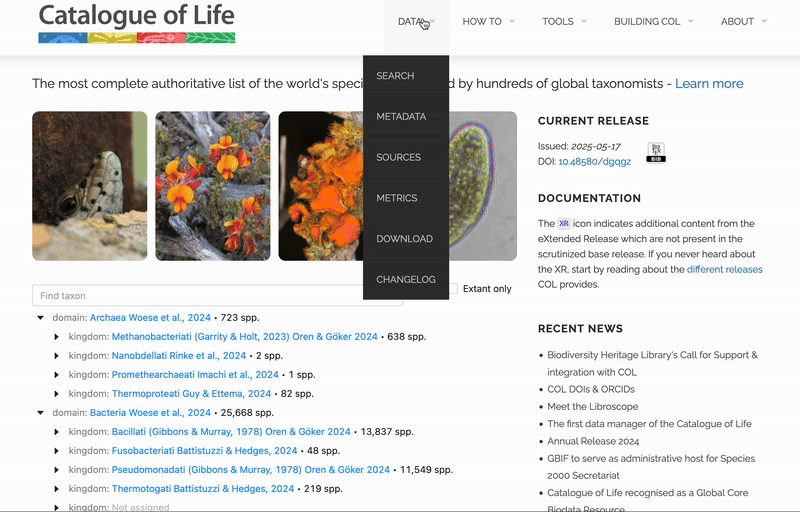Click the BibTeX citation icon
Screen dimensions: 800x512
(x=656, y=153)
